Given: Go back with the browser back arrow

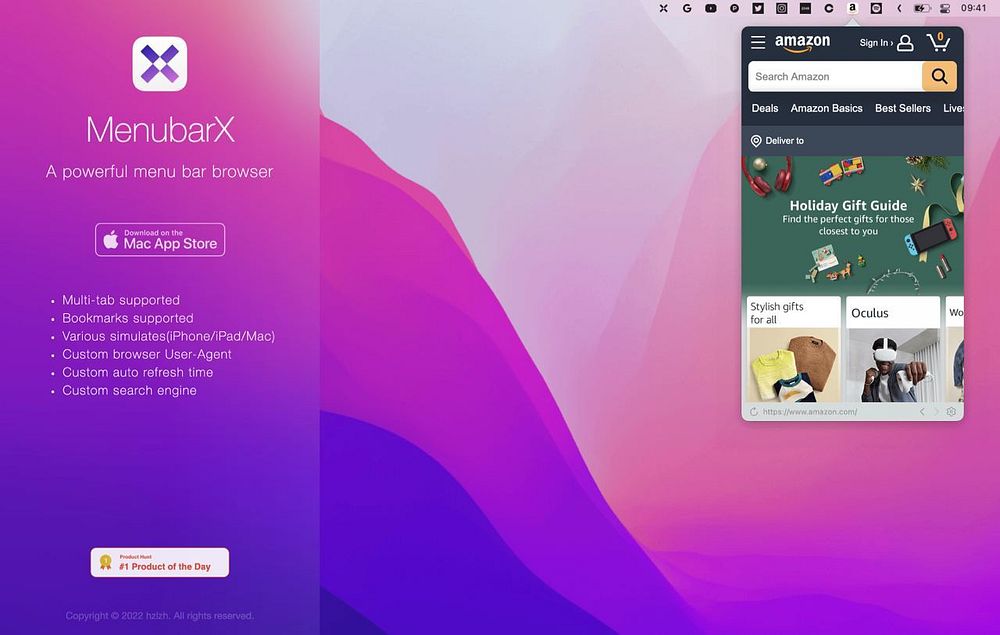Looking at the screenshot, I should (x=922, y=412).
